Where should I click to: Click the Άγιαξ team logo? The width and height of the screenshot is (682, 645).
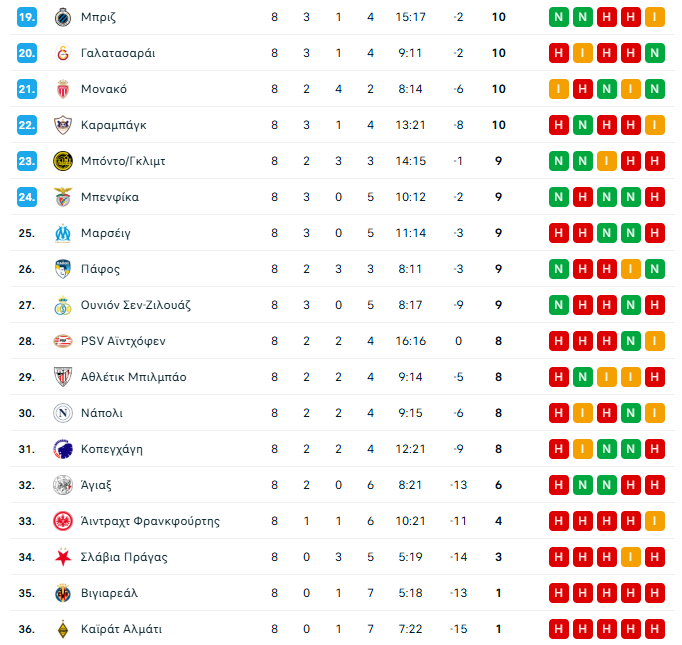pos(62,485)
